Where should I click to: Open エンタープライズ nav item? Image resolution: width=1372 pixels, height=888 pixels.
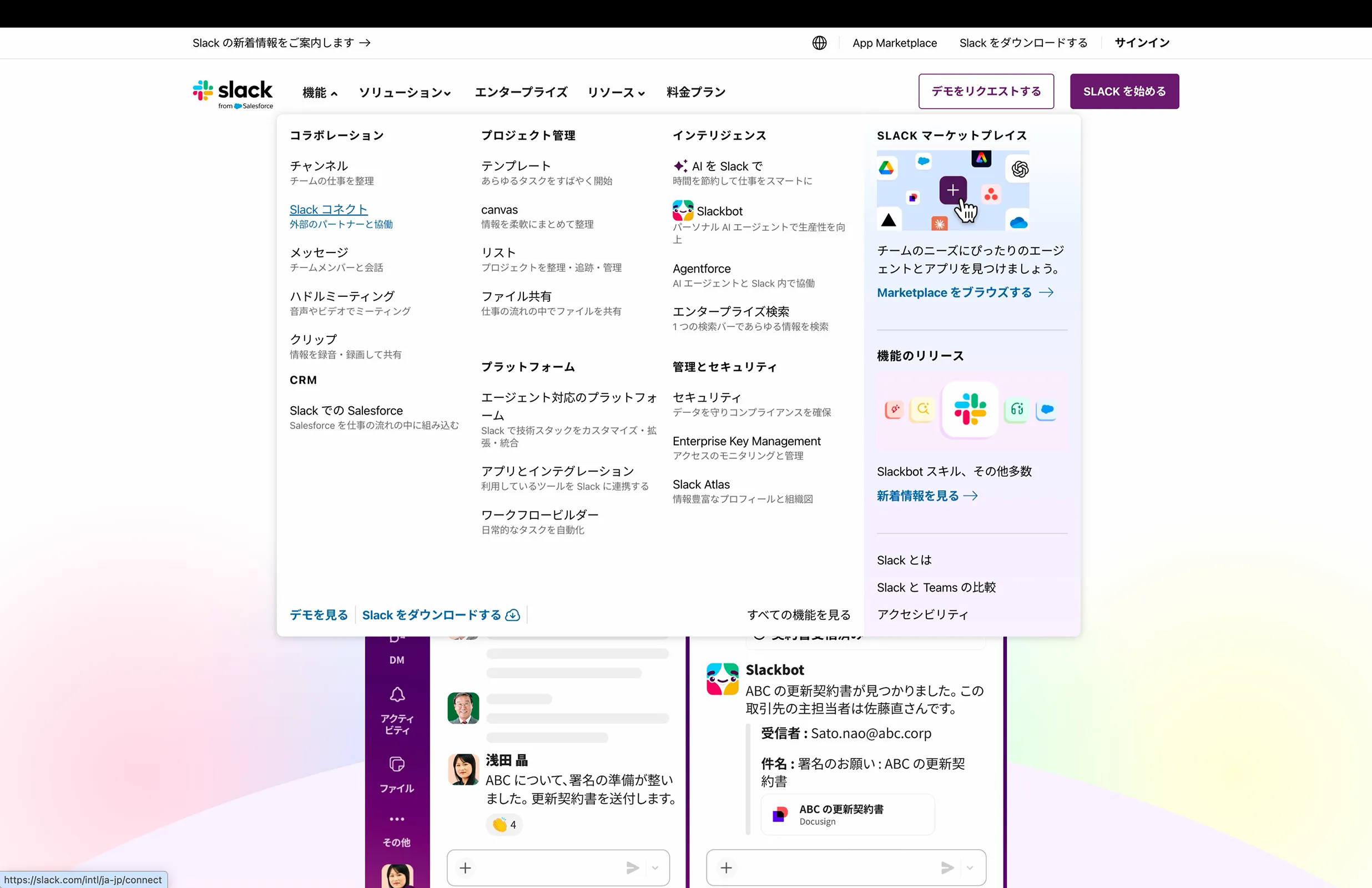[521, 92]
